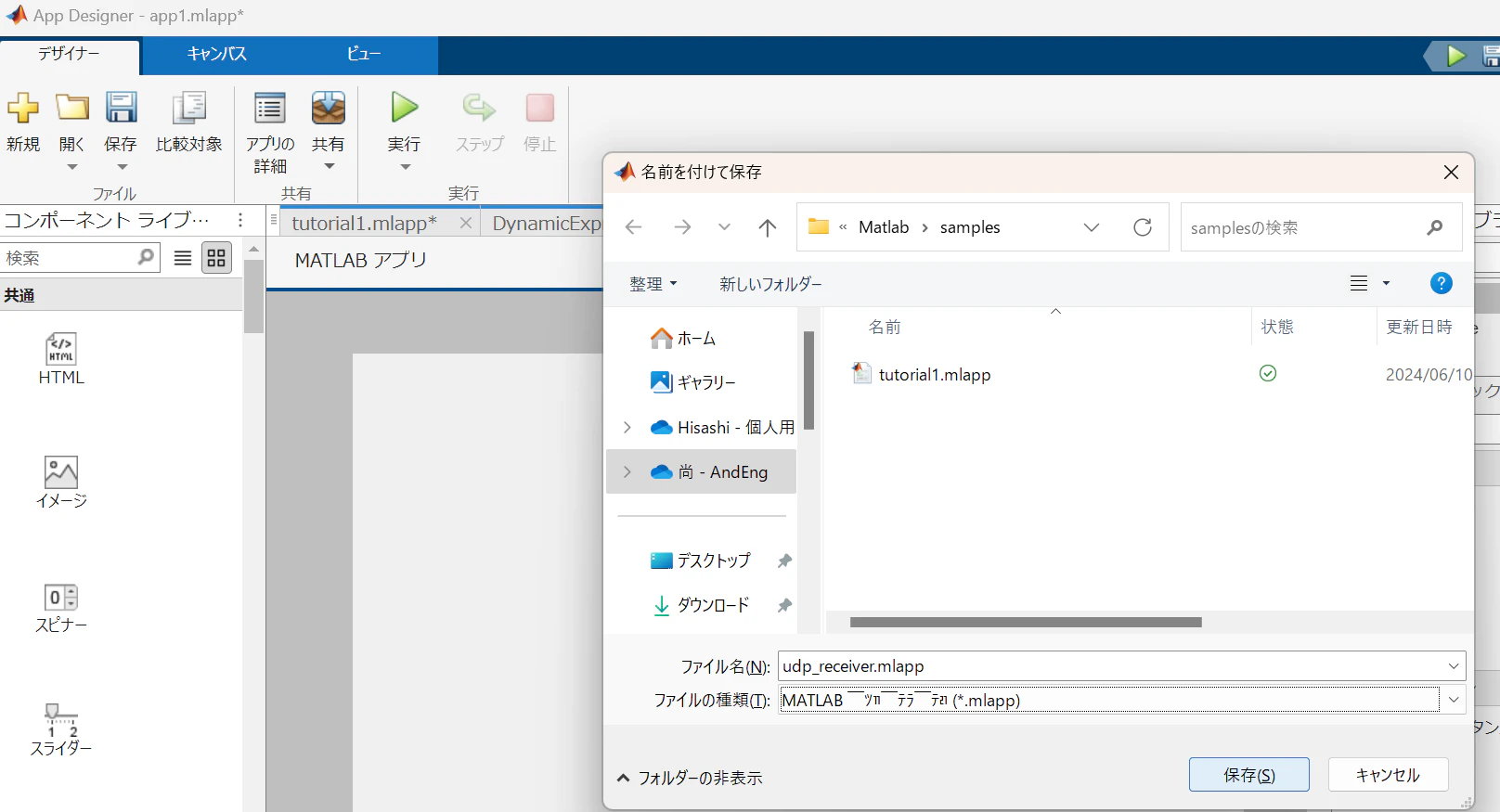The width and height of the screenshot is (1500, 812).
Task: Expand the 尚 - AndEng OneDrive node
Action: coord(627,471)
